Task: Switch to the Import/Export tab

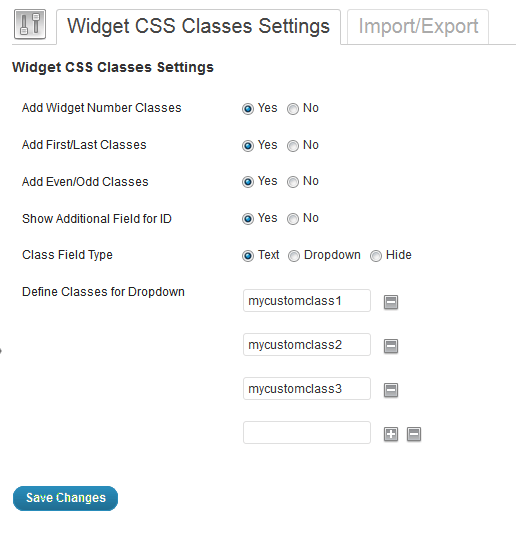Action: (x=418, y=27)
